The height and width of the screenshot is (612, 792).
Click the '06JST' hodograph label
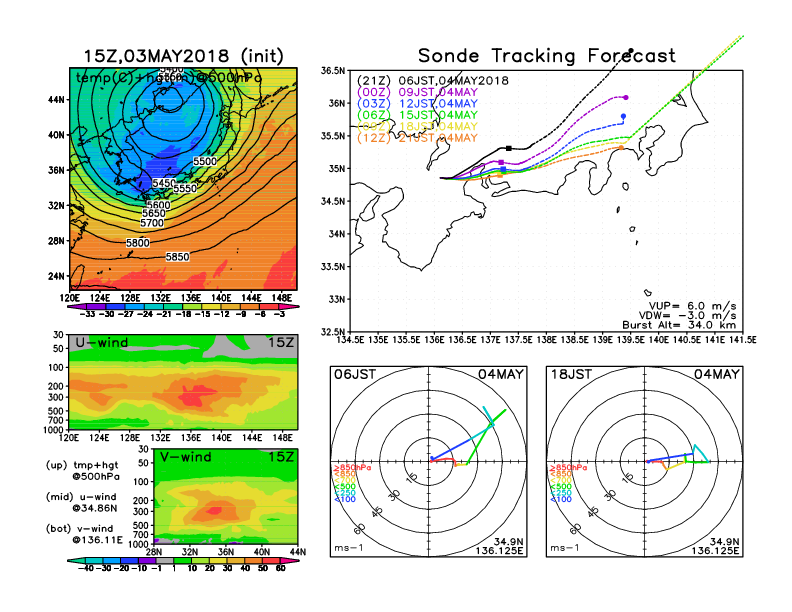(x=355, y=375)
